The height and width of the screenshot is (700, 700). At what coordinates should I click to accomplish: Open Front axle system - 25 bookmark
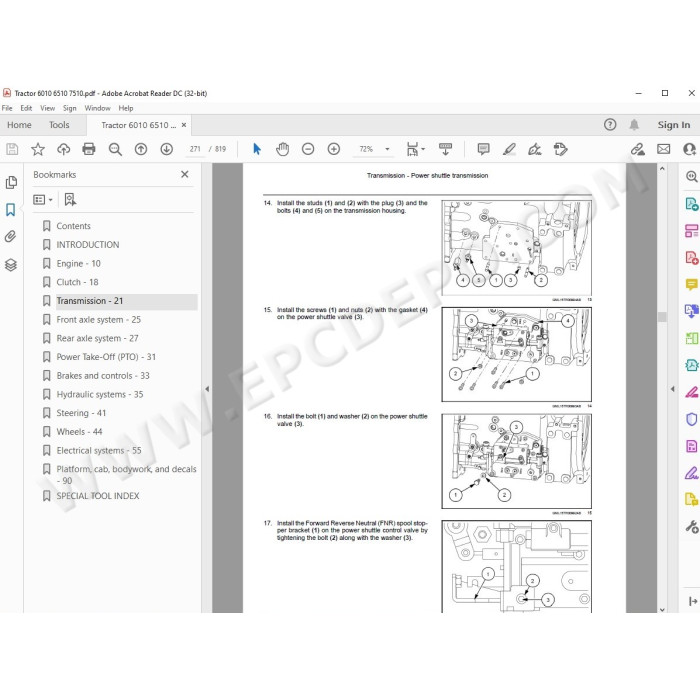99,320
